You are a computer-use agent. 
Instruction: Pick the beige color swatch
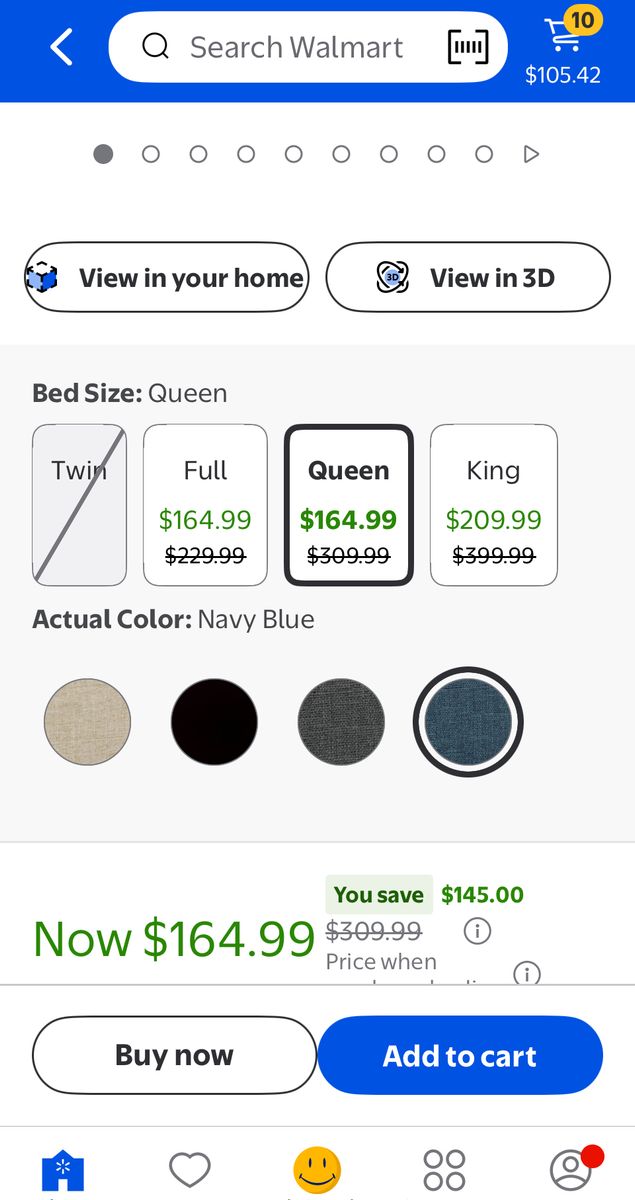(x=88, y=721)
